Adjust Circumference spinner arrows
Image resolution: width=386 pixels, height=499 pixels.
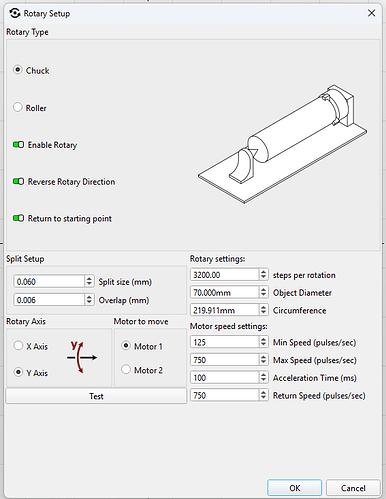(x=263, y=310)
